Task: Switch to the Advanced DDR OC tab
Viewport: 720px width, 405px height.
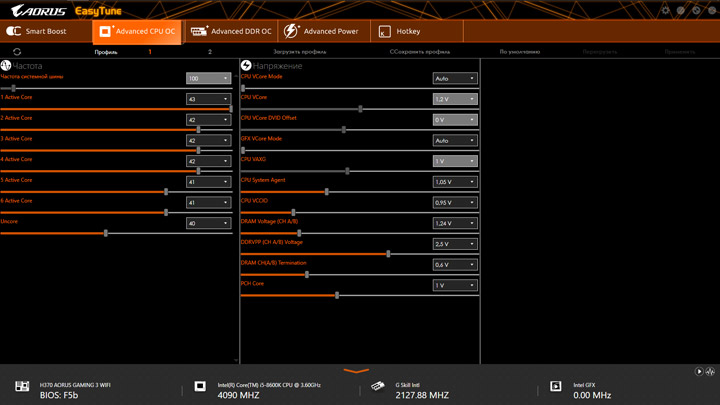Action: (231, 32)
